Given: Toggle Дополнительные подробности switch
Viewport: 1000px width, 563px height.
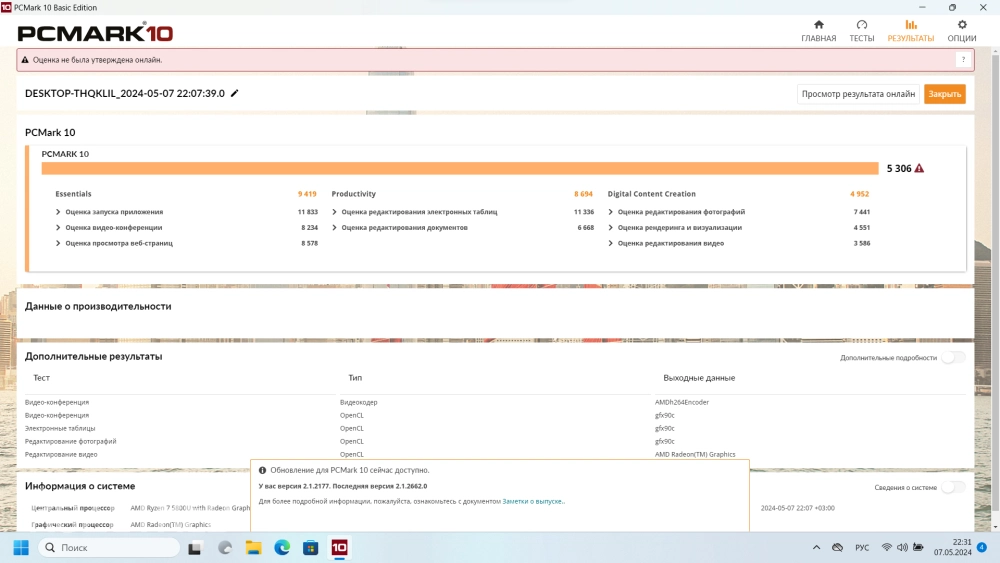Looking at the screenshot, I should (x=953, y=358).
